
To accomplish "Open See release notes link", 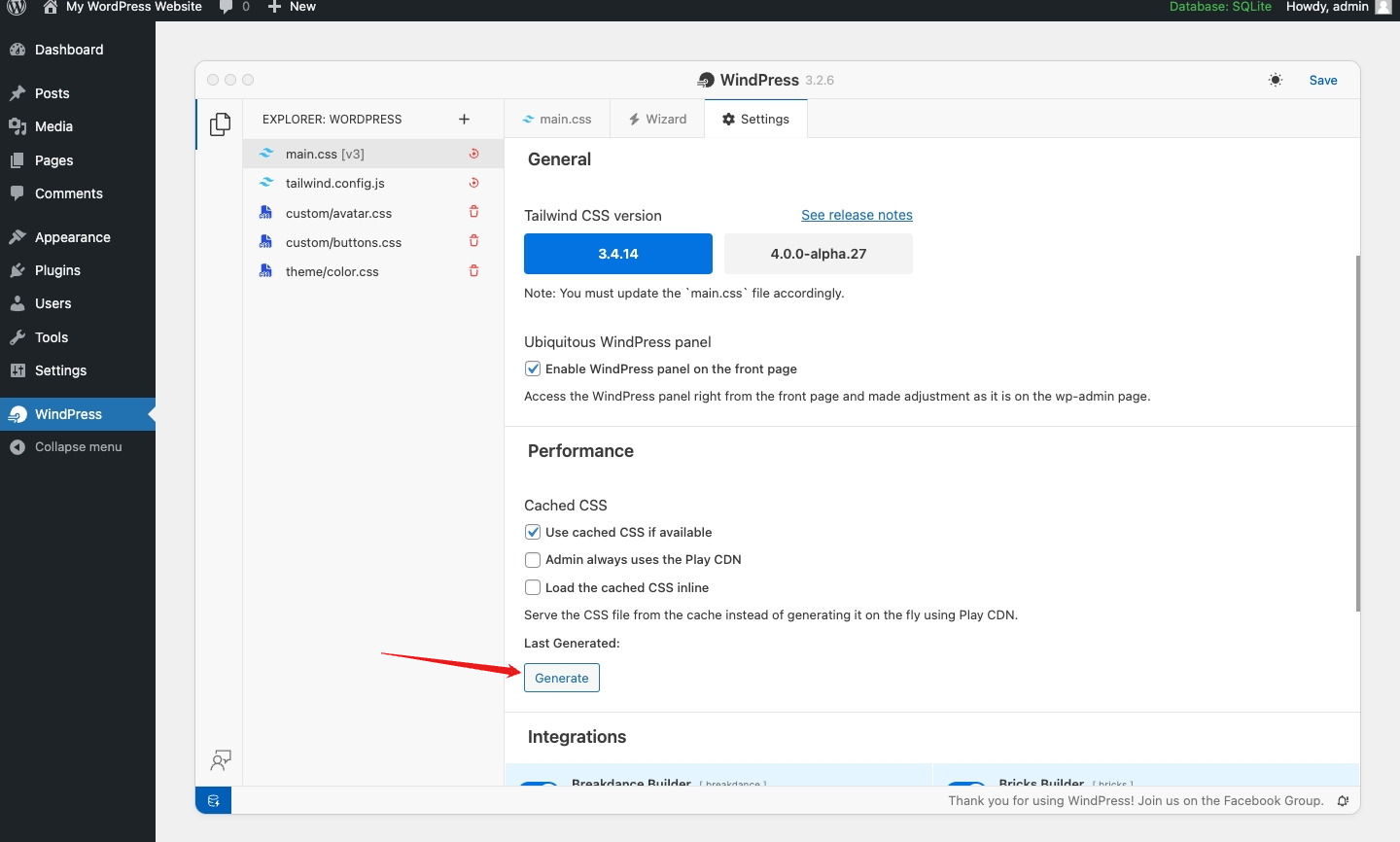I will click(857, 215).
